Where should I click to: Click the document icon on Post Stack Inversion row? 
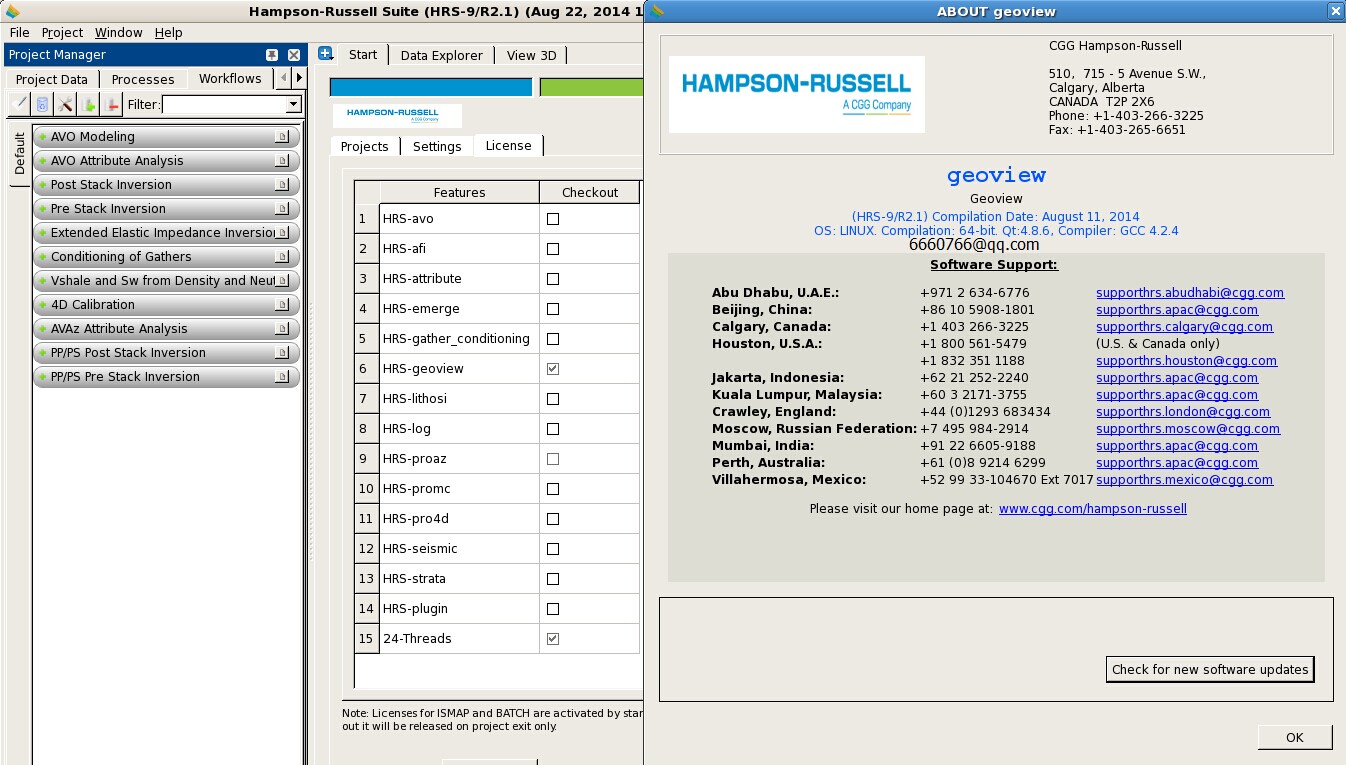point(283,185)
